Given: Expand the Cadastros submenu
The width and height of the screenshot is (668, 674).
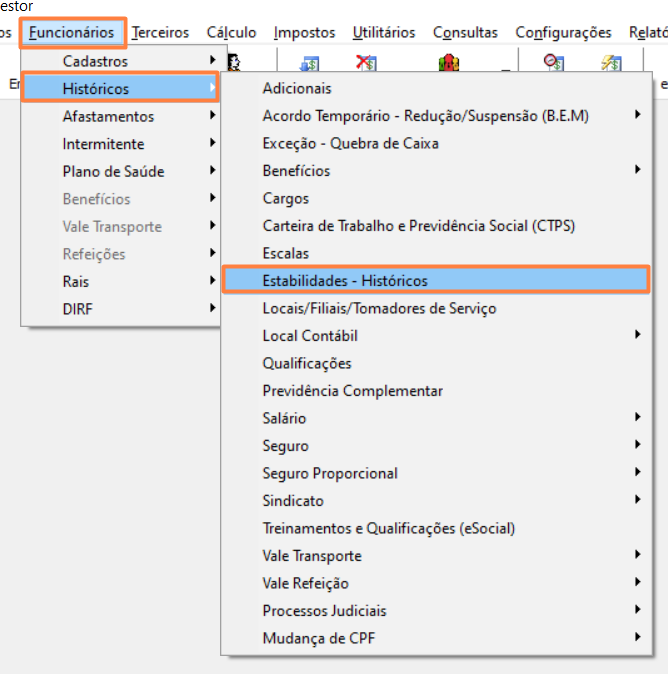Looking at the screenshot, I should point(95,61).
